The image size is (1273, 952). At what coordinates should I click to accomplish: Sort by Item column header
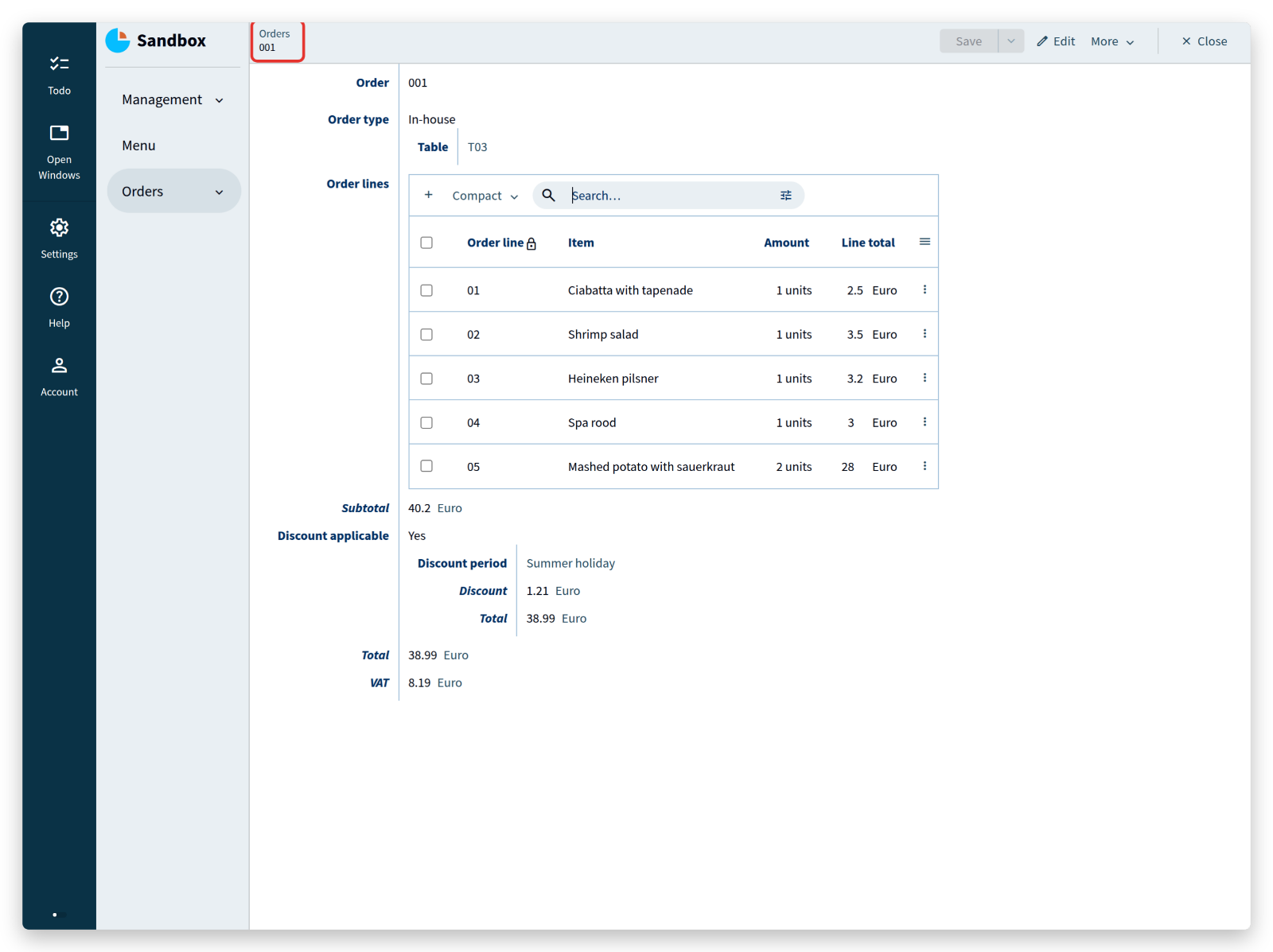[x=581, y=243]
